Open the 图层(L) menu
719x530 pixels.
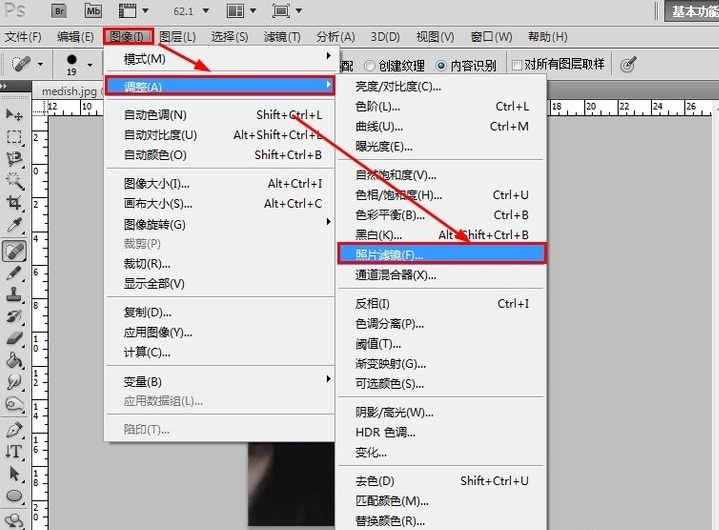tap(177, 37)
